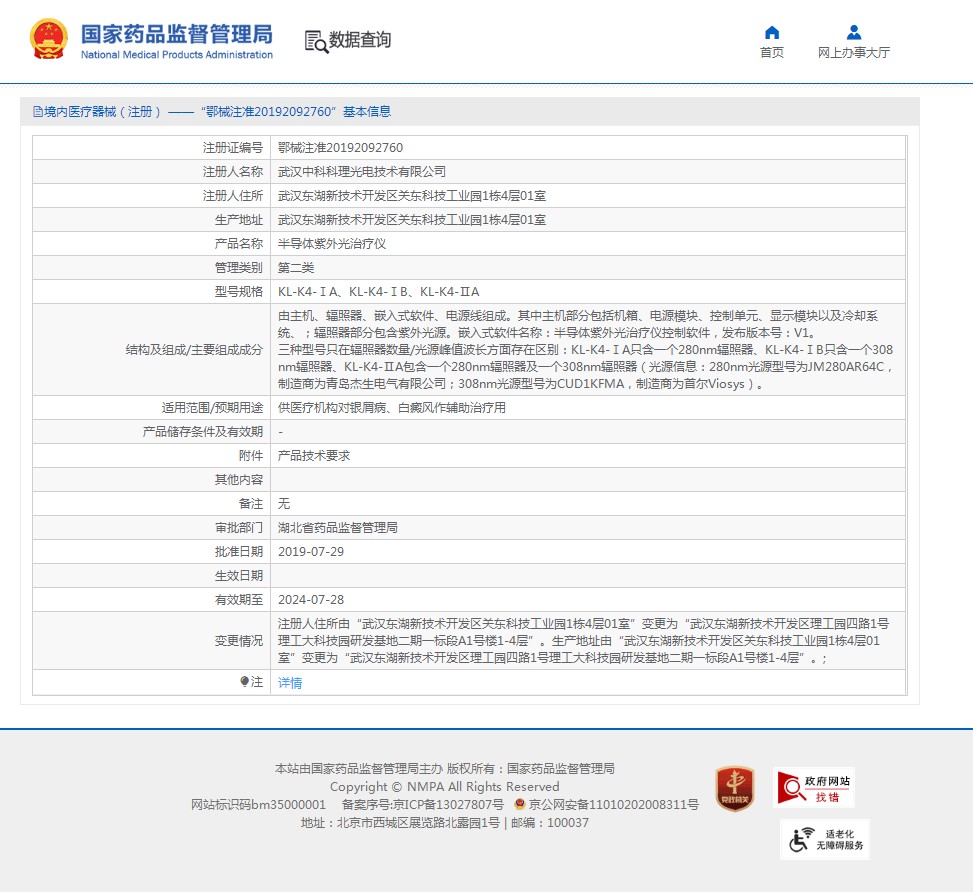The height and width of the screenshot is (892, 973).
Task: Click the 结构及组成/主要组成成分 label
Action: coord(194,350)
